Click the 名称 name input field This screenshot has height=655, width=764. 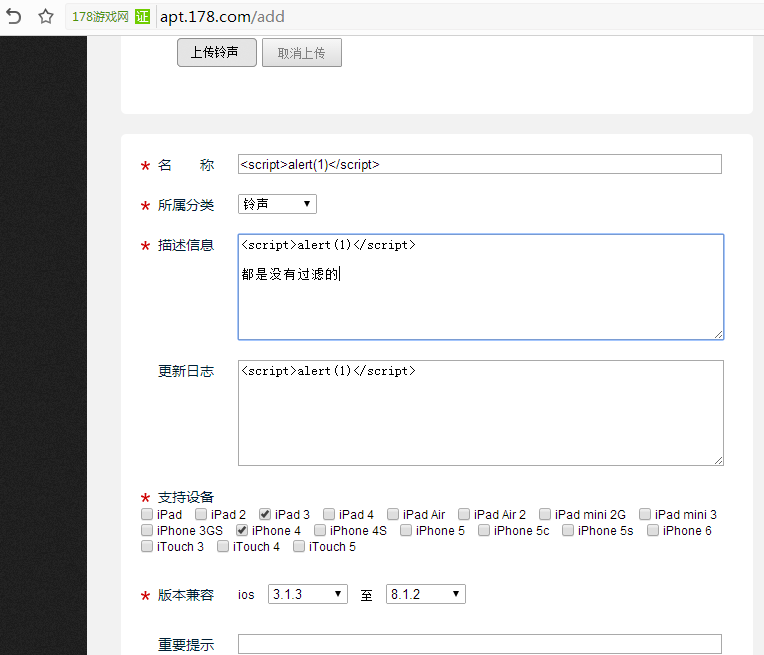click(479, 164)
